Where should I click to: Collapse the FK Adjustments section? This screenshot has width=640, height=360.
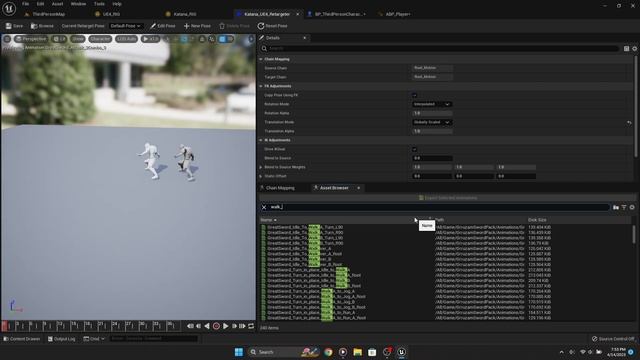coord(261,86)
